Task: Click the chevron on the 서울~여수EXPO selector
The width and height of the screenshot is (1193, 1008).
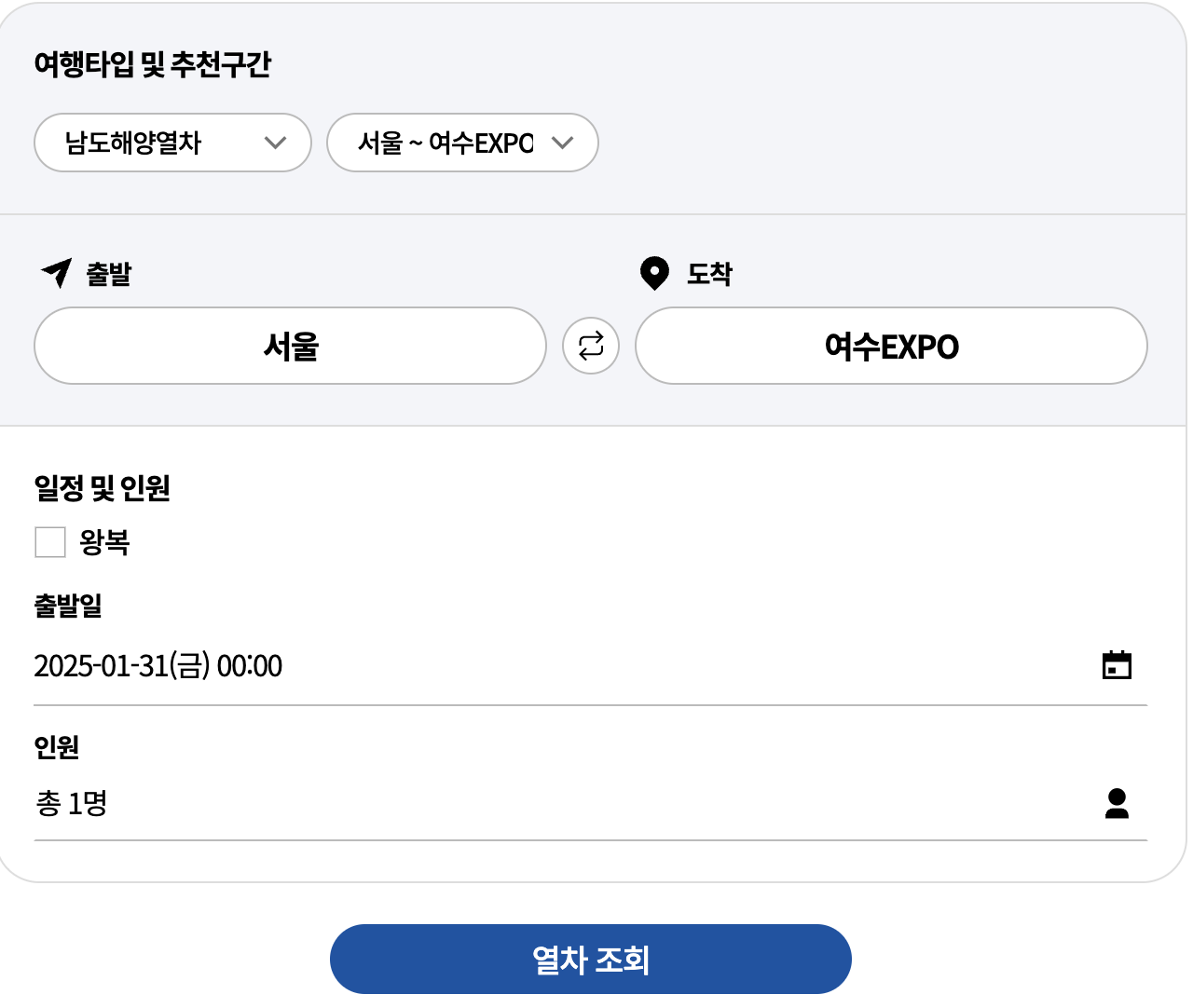Action: pyautogui.click(x=563, y=143)
